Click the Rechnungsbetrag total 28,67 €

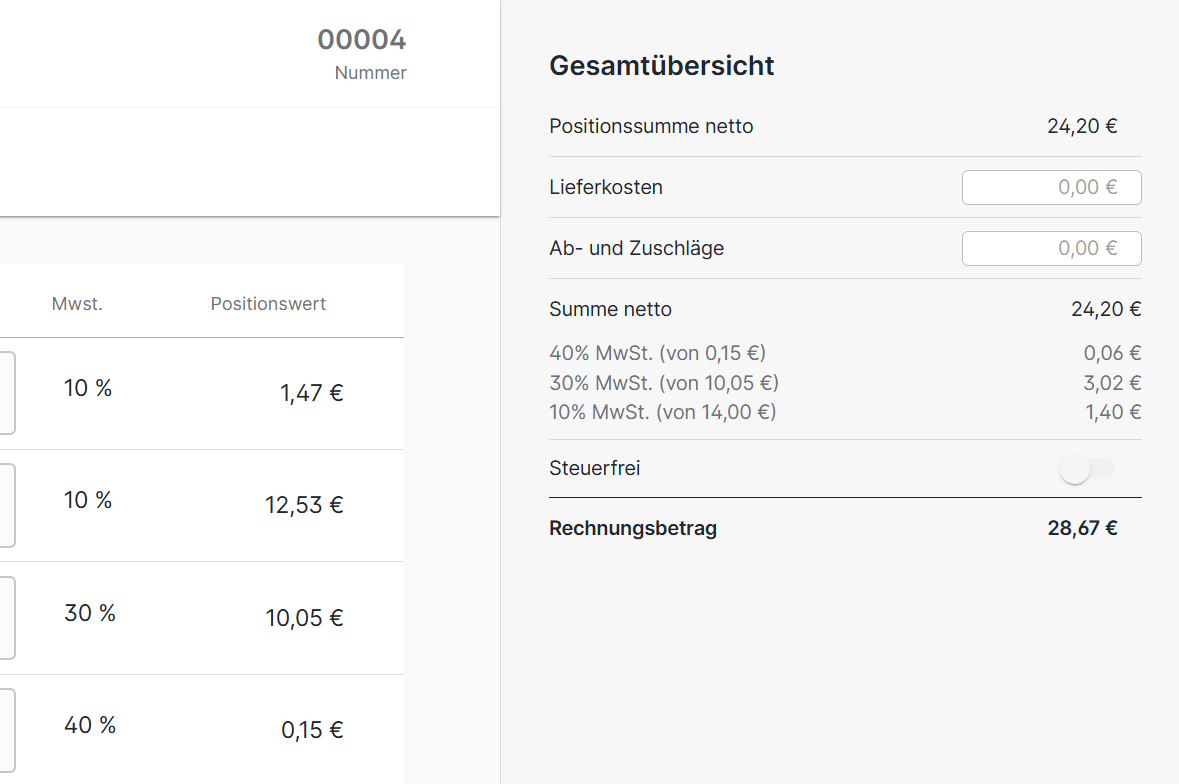1082,528
